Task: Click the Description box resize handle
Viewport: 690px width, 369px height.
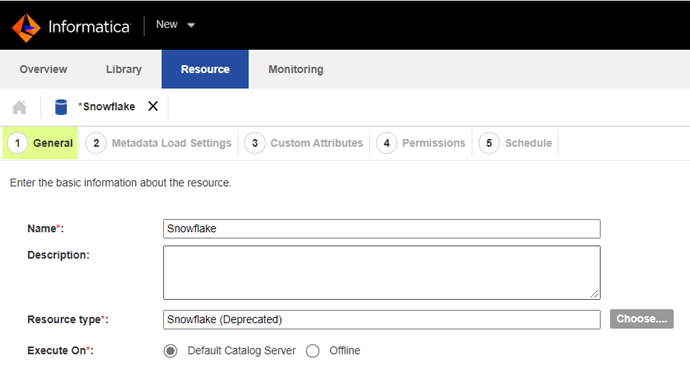Action: (595, 294)
